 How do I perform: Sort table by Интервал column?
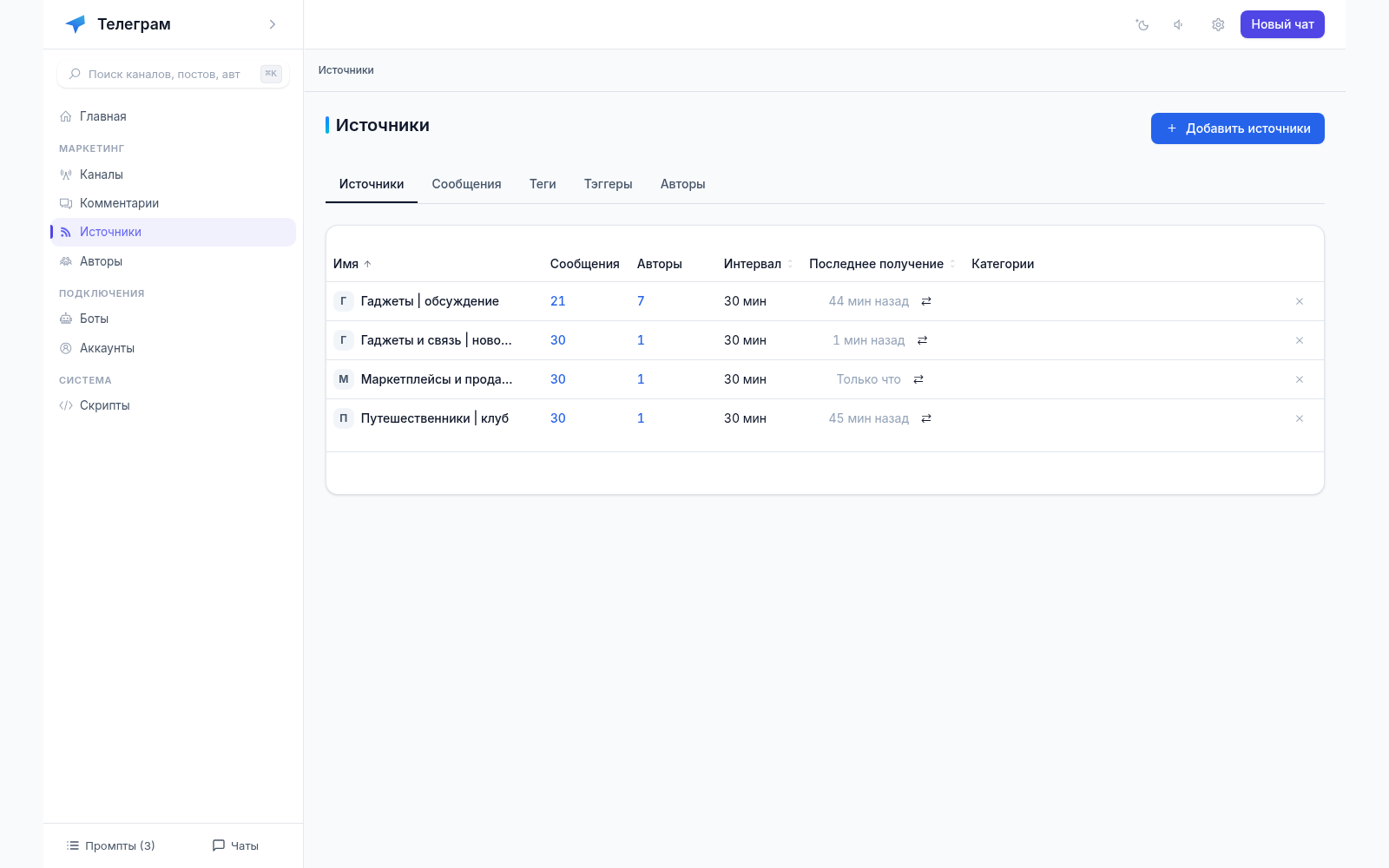(758, 264)
